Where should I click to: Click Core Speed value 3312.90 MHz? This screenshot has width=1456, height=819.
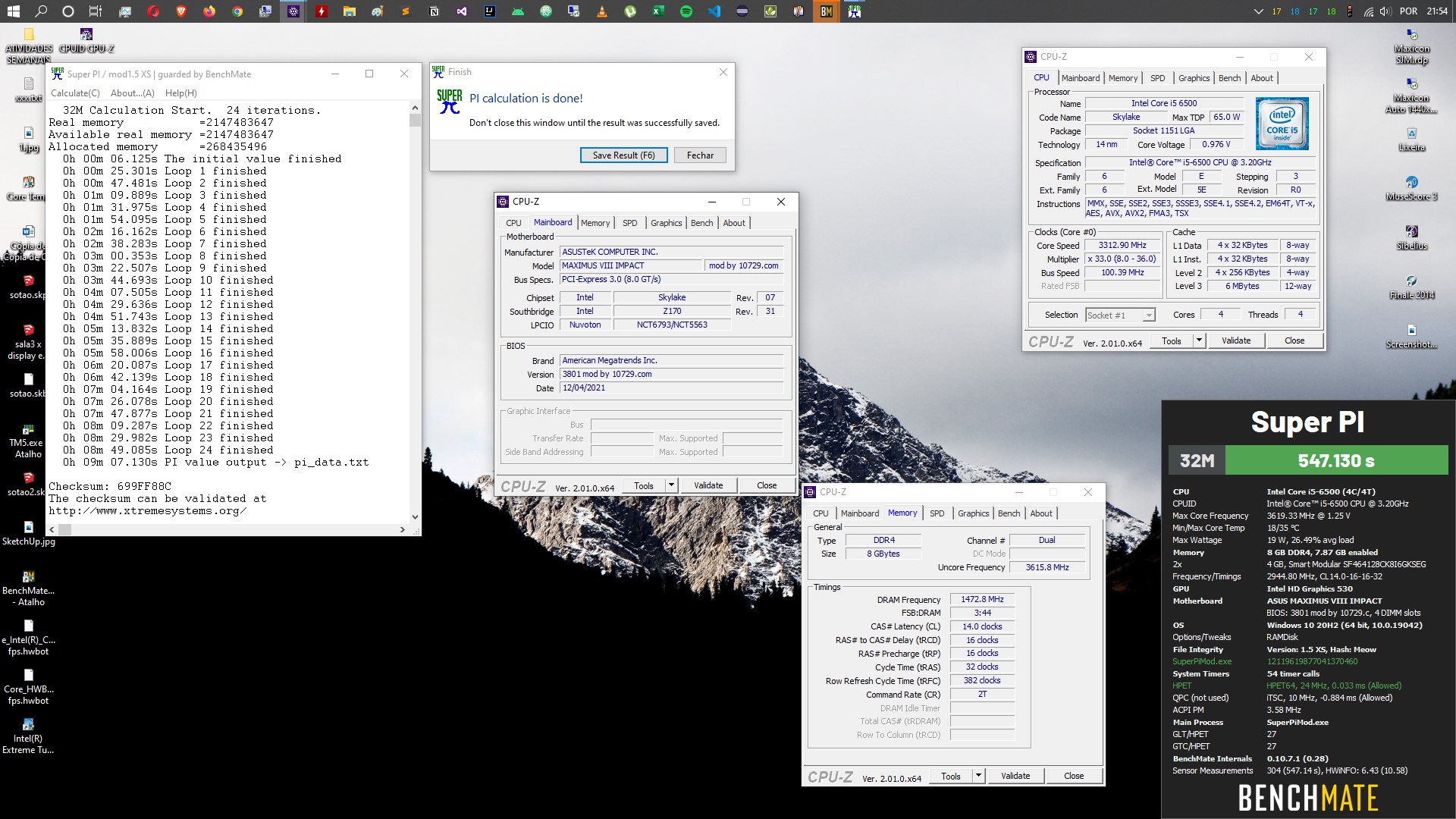click(1122, 245)
